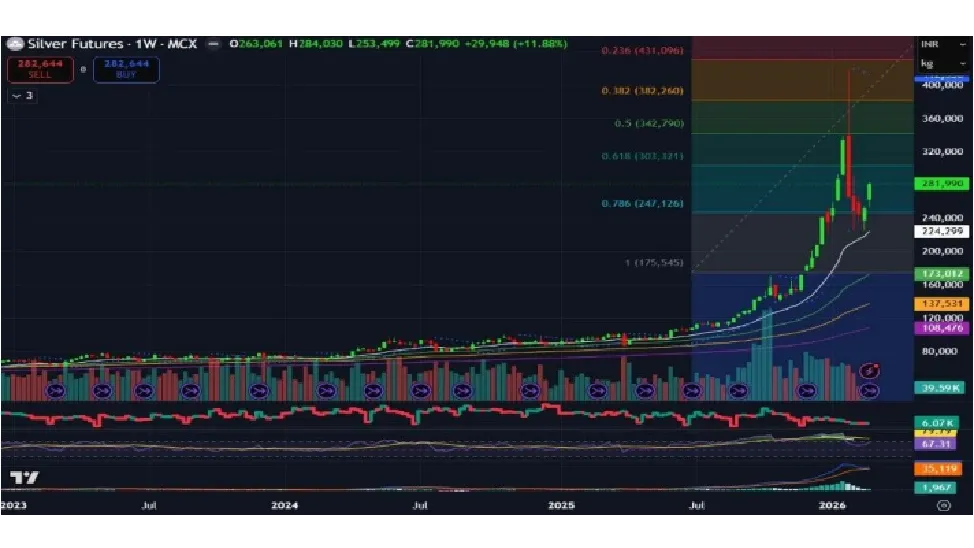Click the SELL 282,644 button
Viewport: 974px width, 548px height.
pos(40,69)
